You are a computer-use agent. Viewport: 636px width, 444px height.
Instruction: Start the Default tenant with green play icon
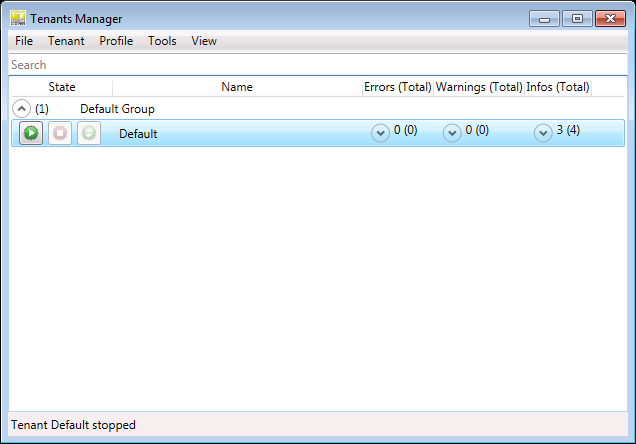point(31,133)
